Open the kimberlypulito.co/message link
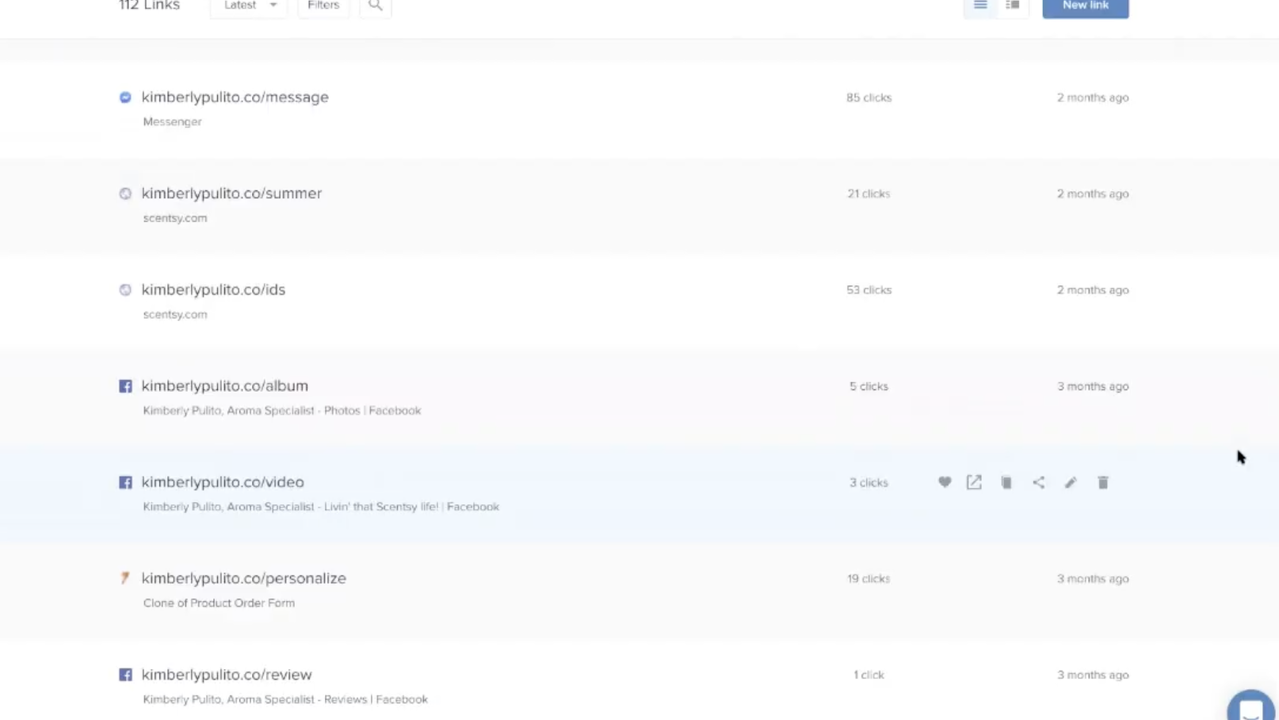This screenshot has height=720, width=1279. (235, 97)
